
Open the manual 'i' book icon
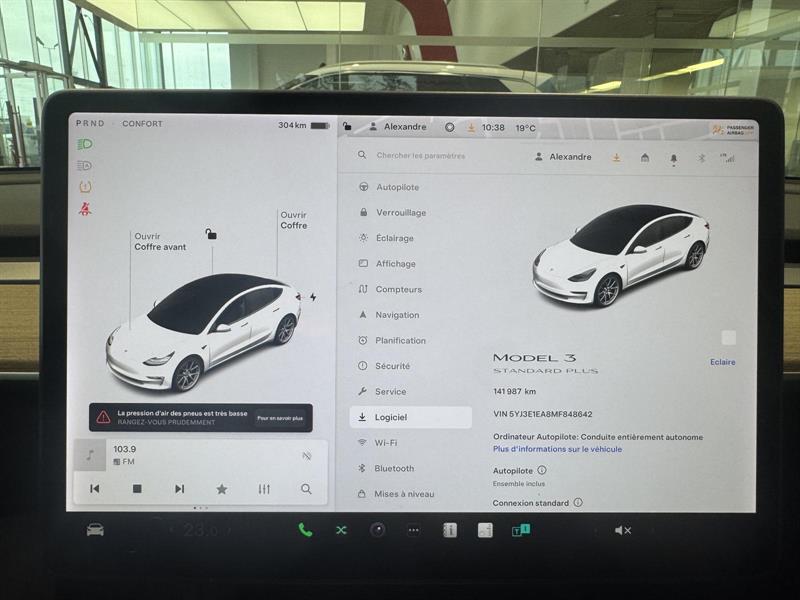pyautogui.click(x=449, y=531)
